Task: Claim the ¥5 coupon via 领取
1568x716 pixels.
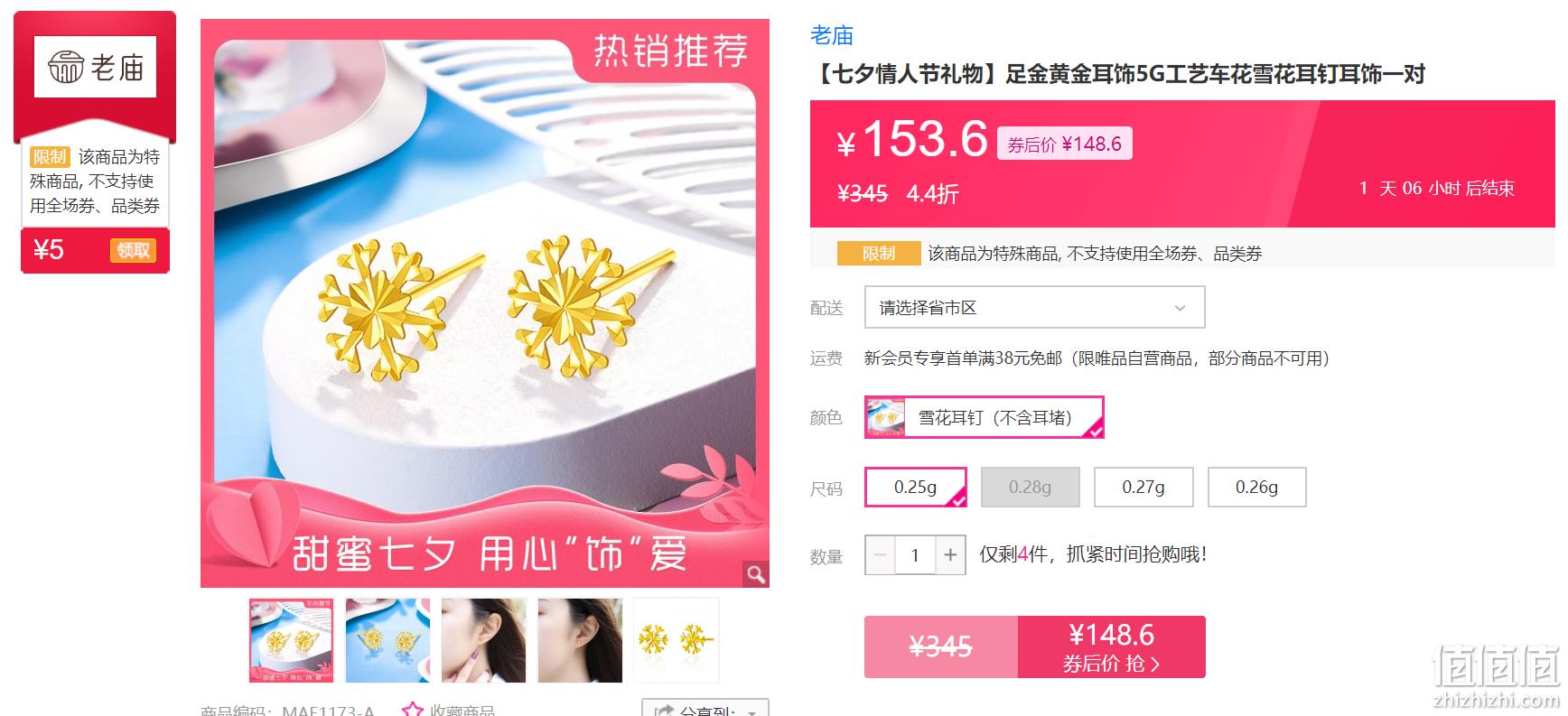Action: [x=133, y=250]
